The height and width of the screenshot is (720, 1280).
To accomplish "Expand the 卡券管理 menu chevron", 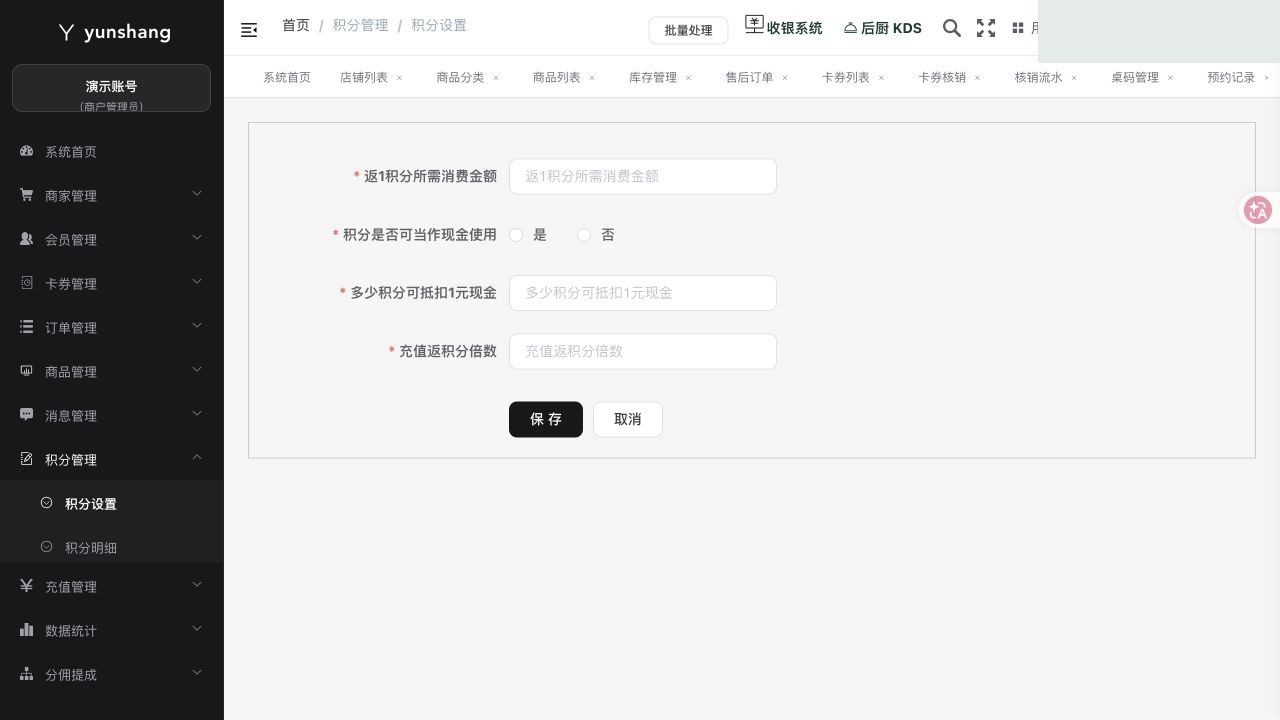I will [x=197, y=282].
